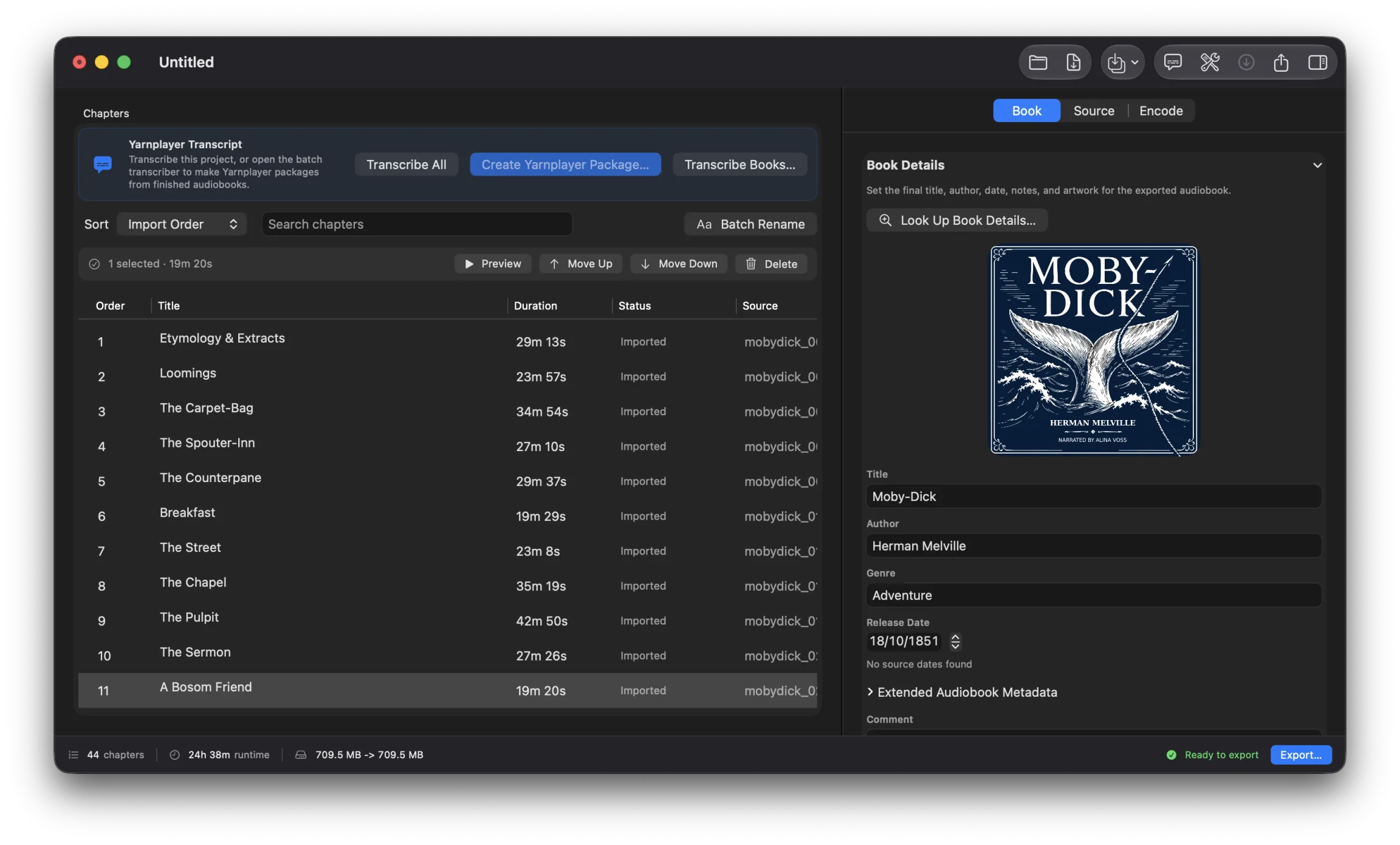Click the transcript speech bubble toolbar icon

(x=1172, y=62)
